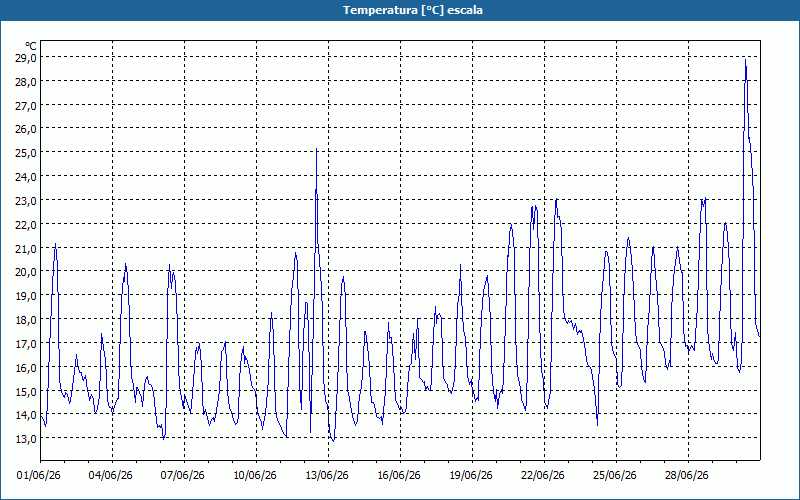Click the 17,0 axis value

pyautogui.click(x=26, y=344)
